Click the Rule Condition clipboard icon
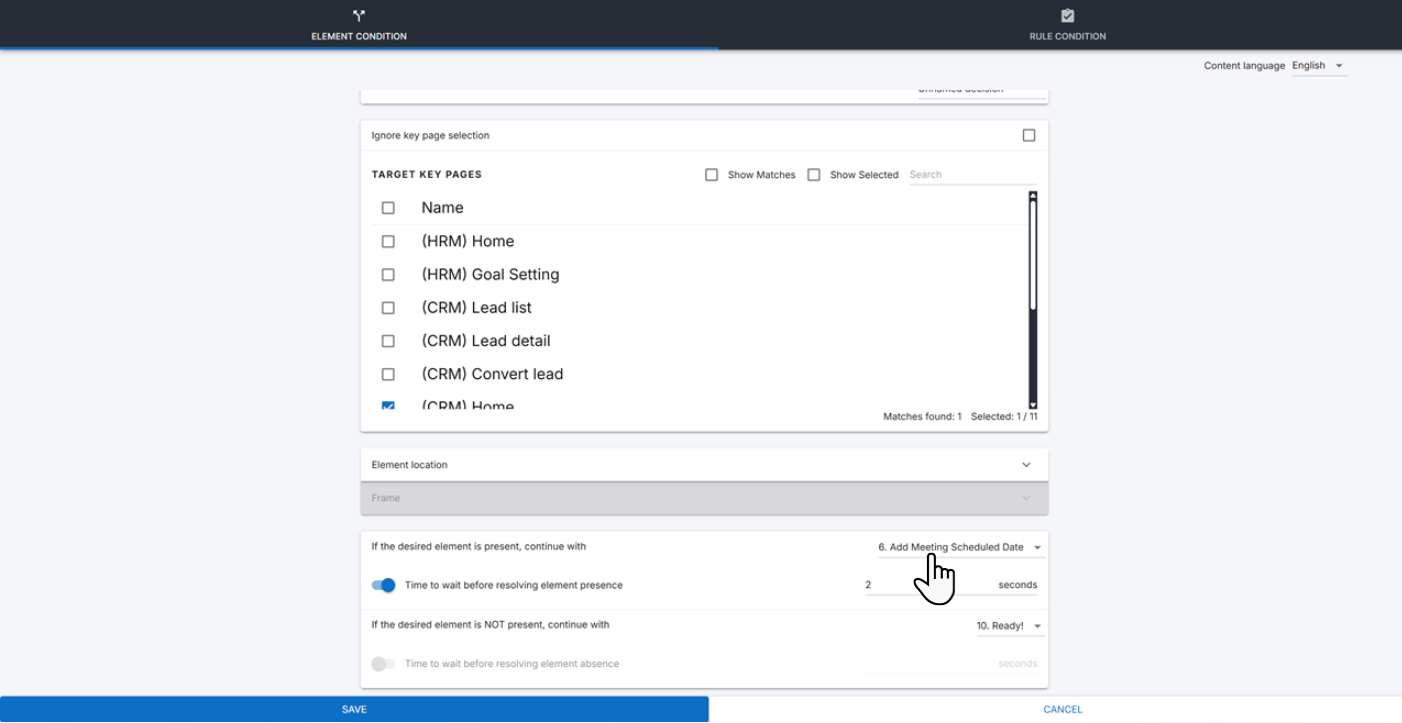 tap(1067, 16)
